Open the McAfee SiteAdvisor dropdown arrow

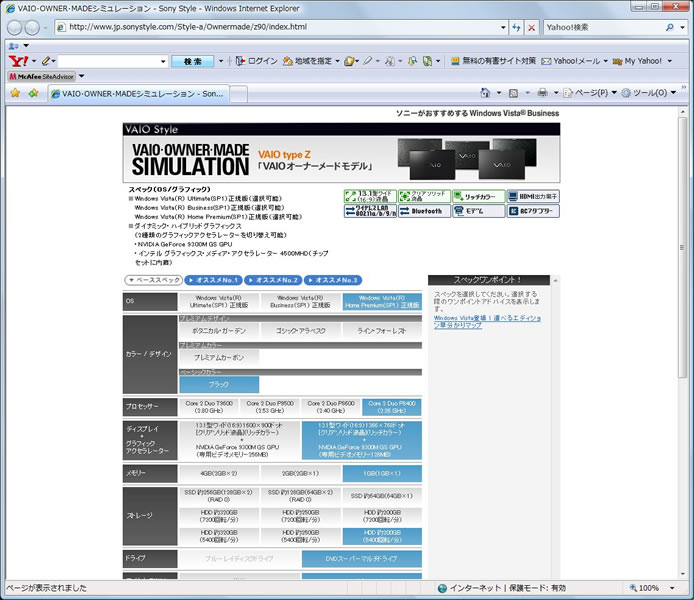[81, 76]
